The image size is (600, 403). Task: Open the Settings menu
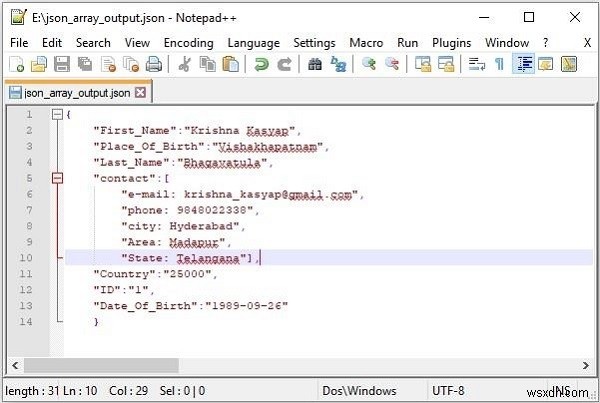(314, 43)
